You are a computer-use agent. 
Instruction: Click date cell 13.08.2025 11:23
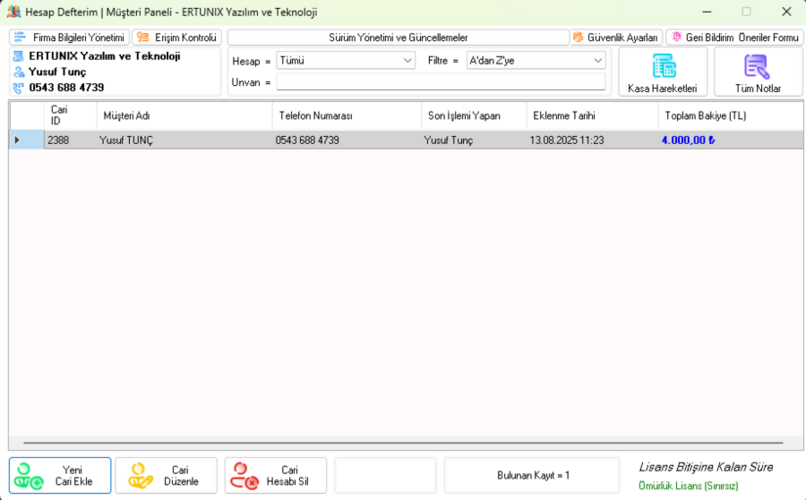pos(592,140)
